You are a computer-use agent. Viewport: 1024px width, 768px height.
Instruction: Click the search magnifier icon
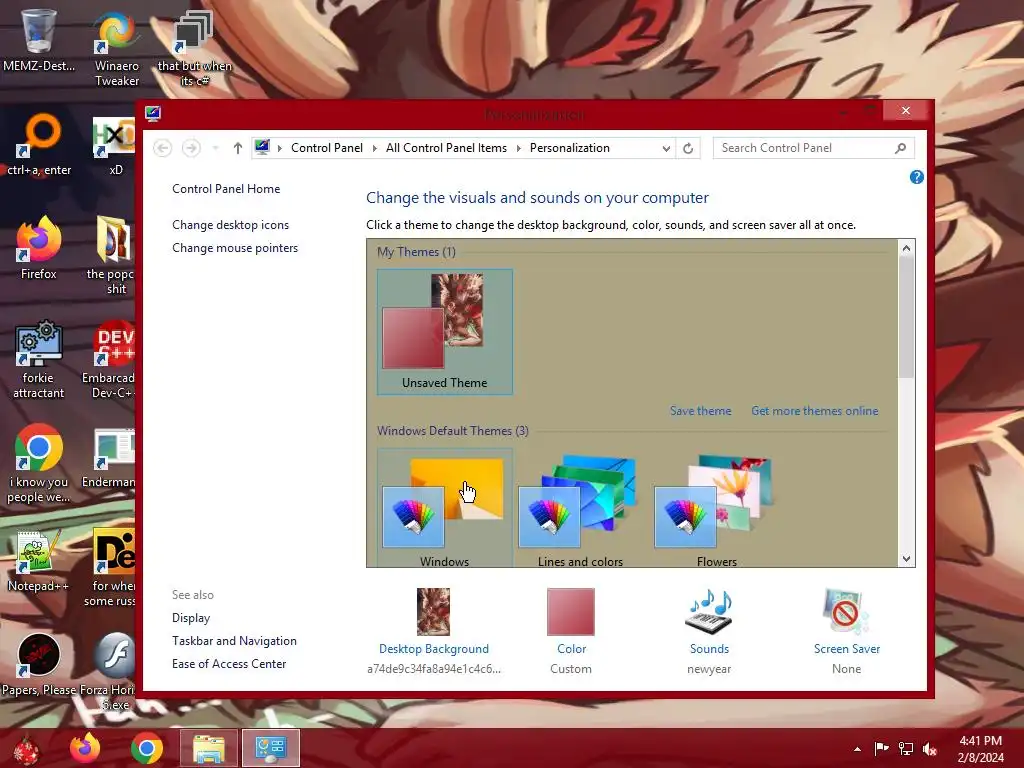[x=901, y=148]
